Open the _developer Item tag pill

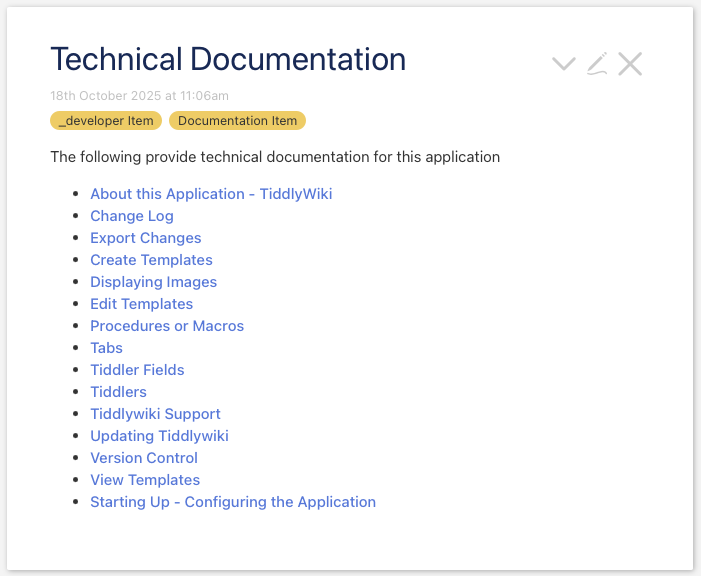pyautogui.click(x=106, y=121)
